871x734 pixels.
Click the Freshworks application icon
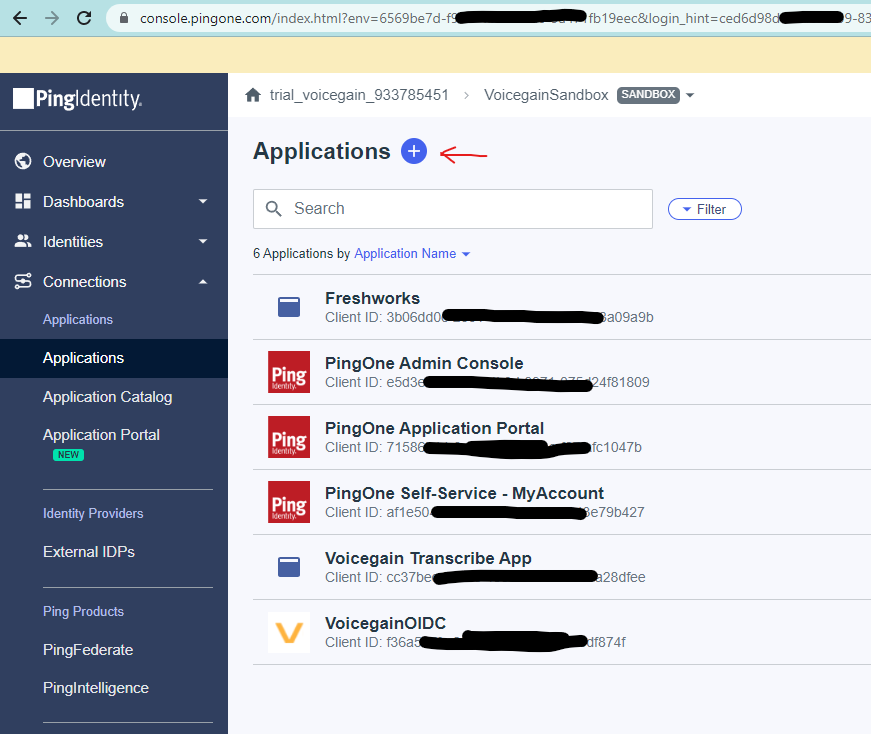[x=289, y=307]
